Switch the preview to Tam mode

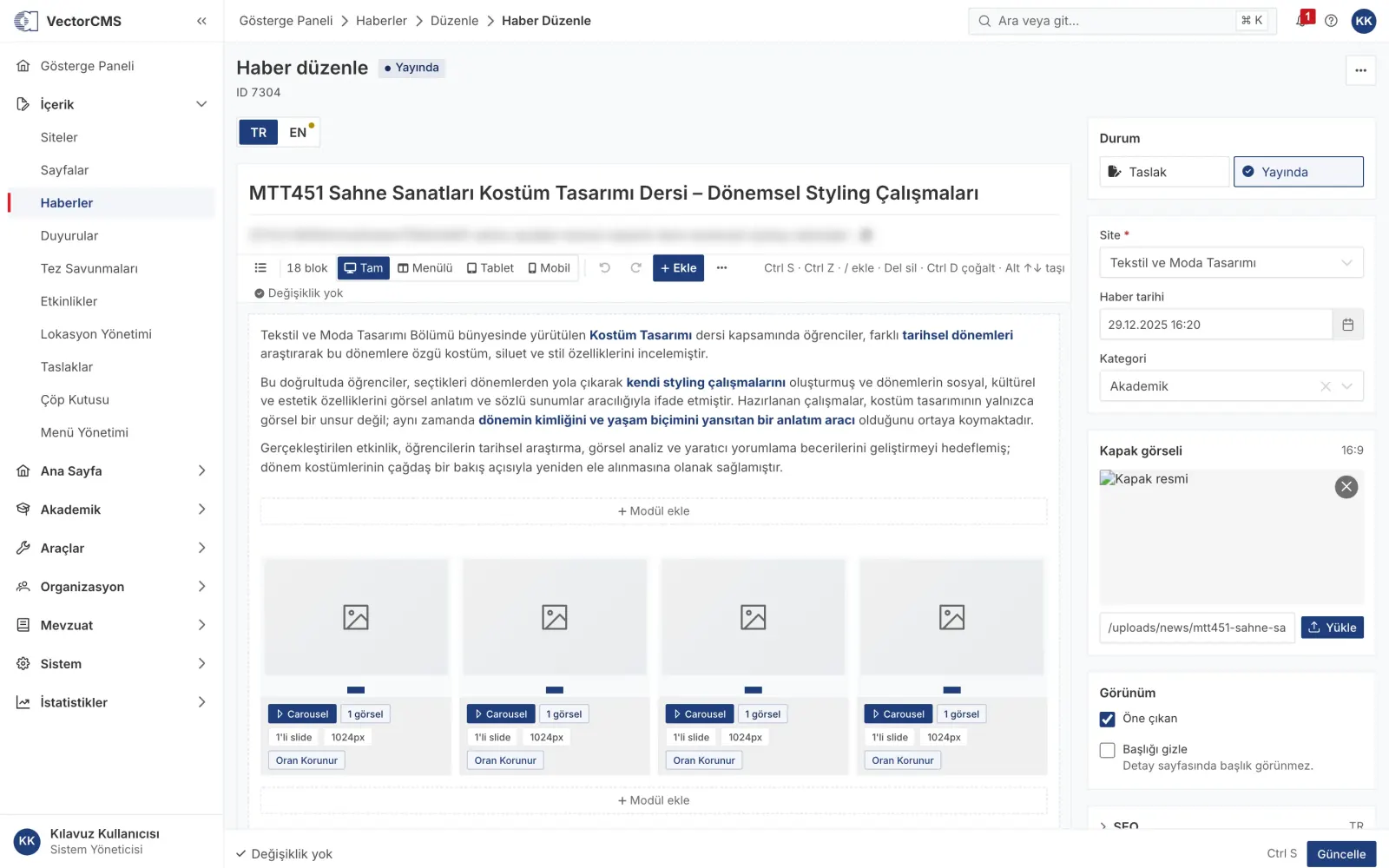click(x=363, y=268)
